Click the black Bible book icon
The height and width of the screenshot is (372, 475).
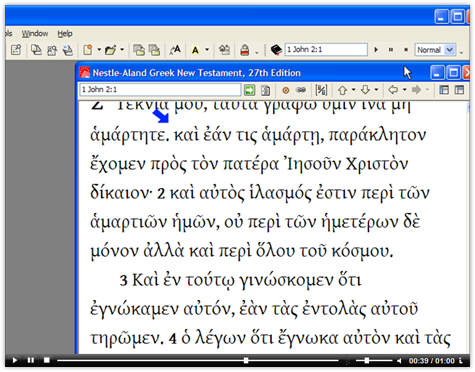point(276,50)
